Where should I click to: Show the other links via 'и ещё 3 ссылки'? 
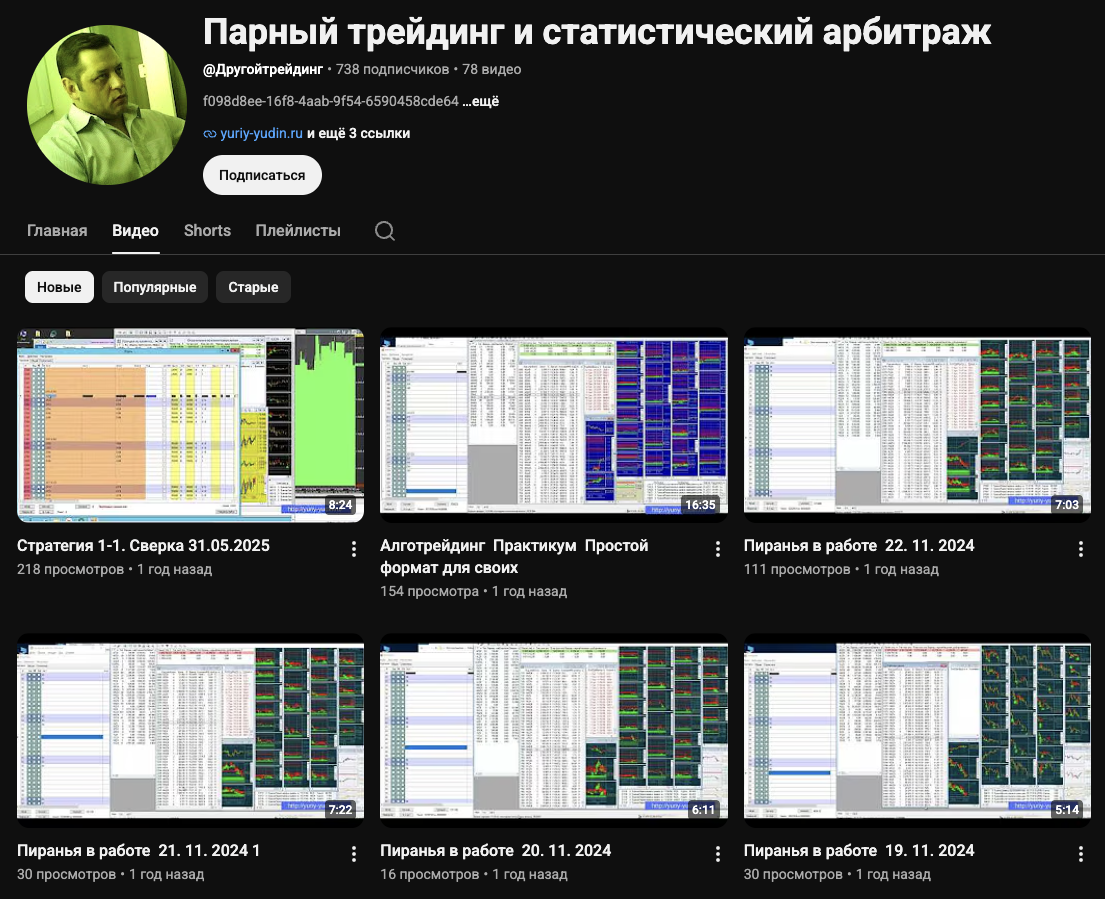(x=359, y=133)
